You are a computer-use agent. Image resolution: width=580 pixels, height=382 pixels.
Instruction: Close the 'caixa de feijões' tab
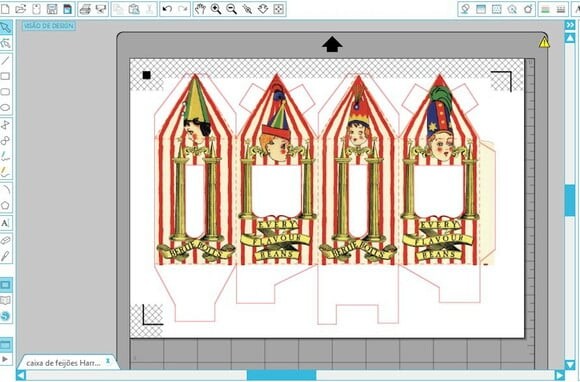click(108, 360)
